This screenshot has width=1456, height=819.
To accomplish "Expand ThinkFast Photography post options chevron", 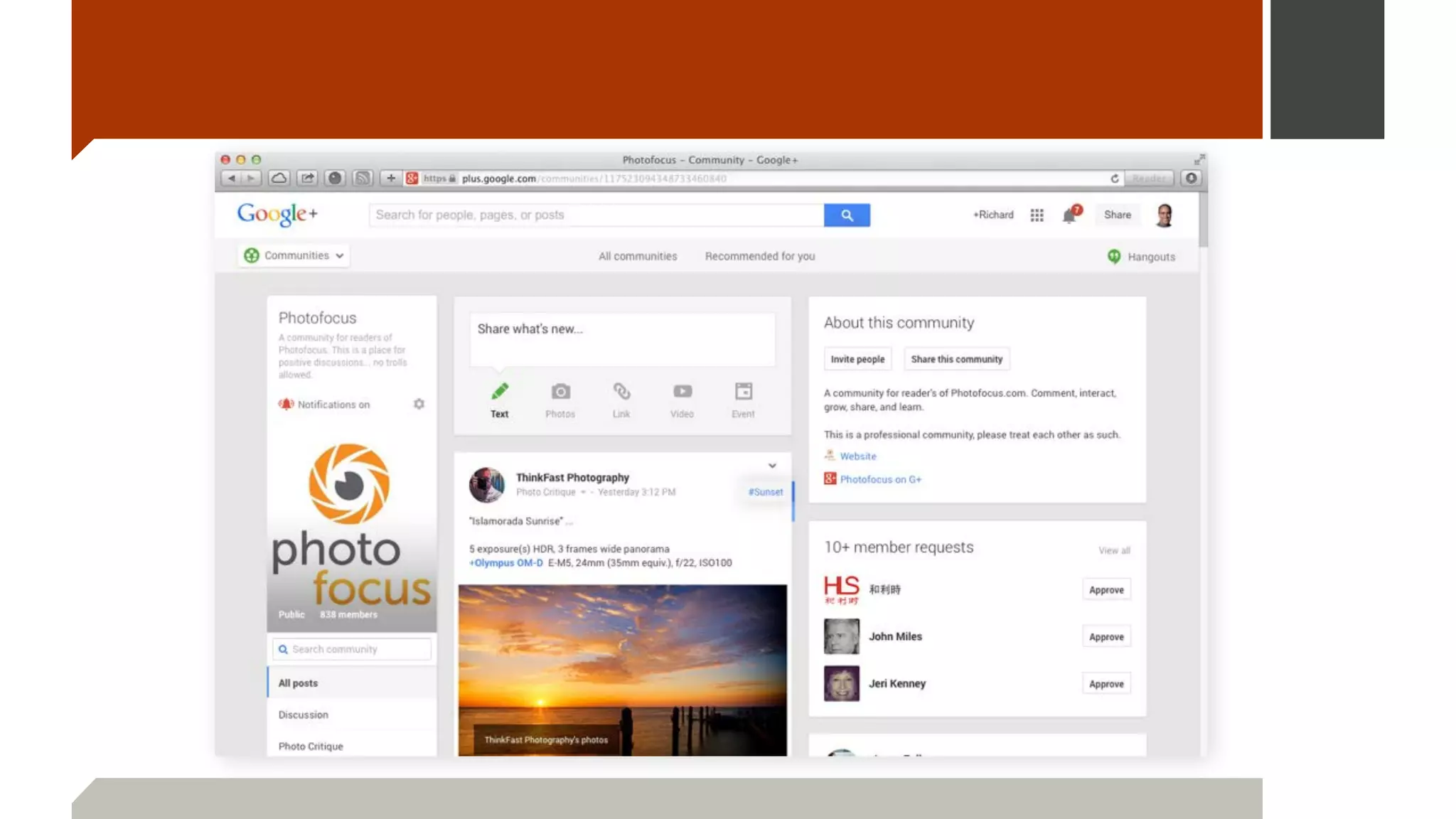I will point(772,466).
